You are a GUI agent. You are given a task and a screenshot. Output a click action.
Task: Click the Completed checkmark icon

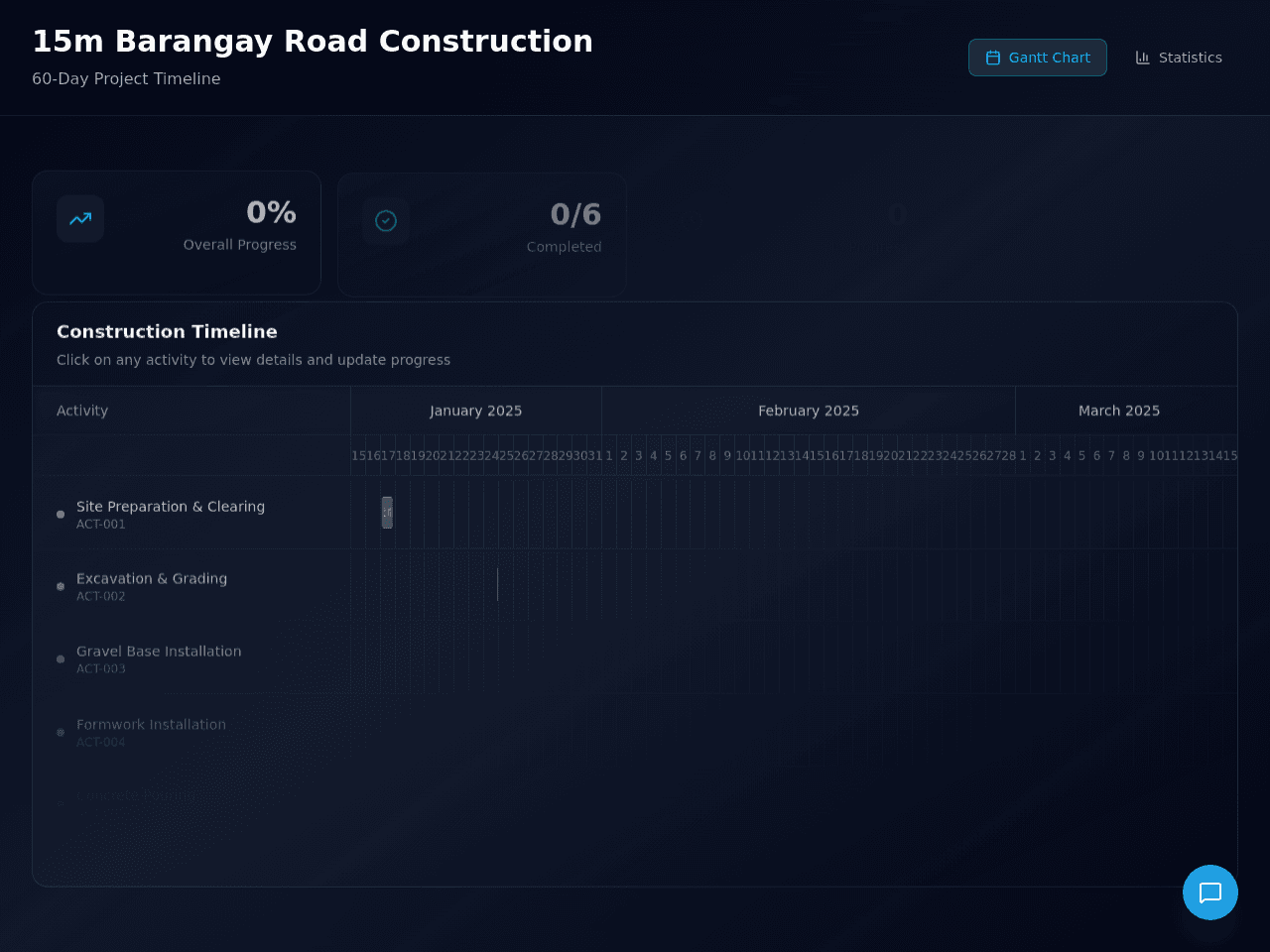386,221
